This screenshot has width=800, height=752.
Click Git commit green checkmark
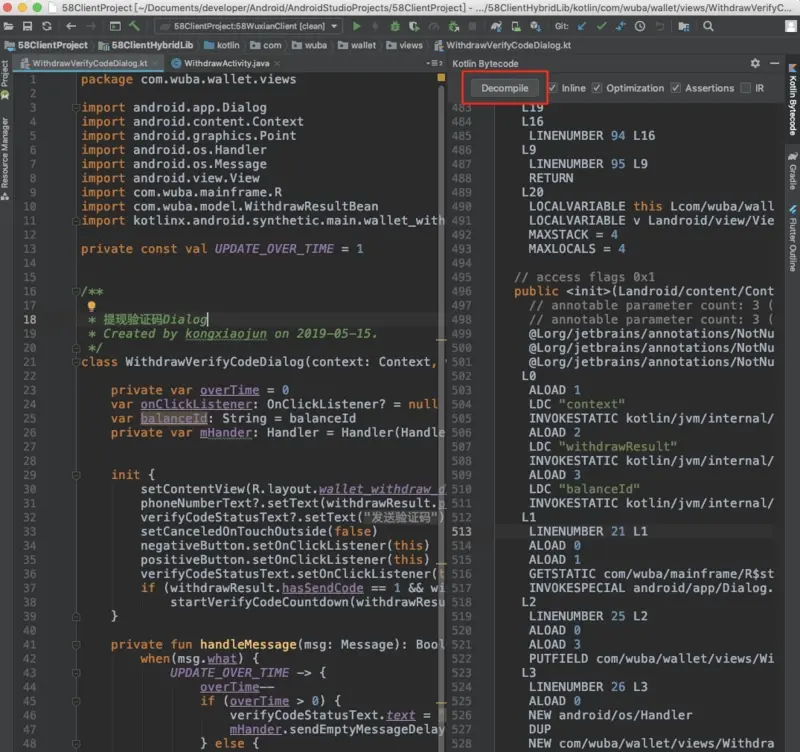pyautogui.click(x=602, y=26)
